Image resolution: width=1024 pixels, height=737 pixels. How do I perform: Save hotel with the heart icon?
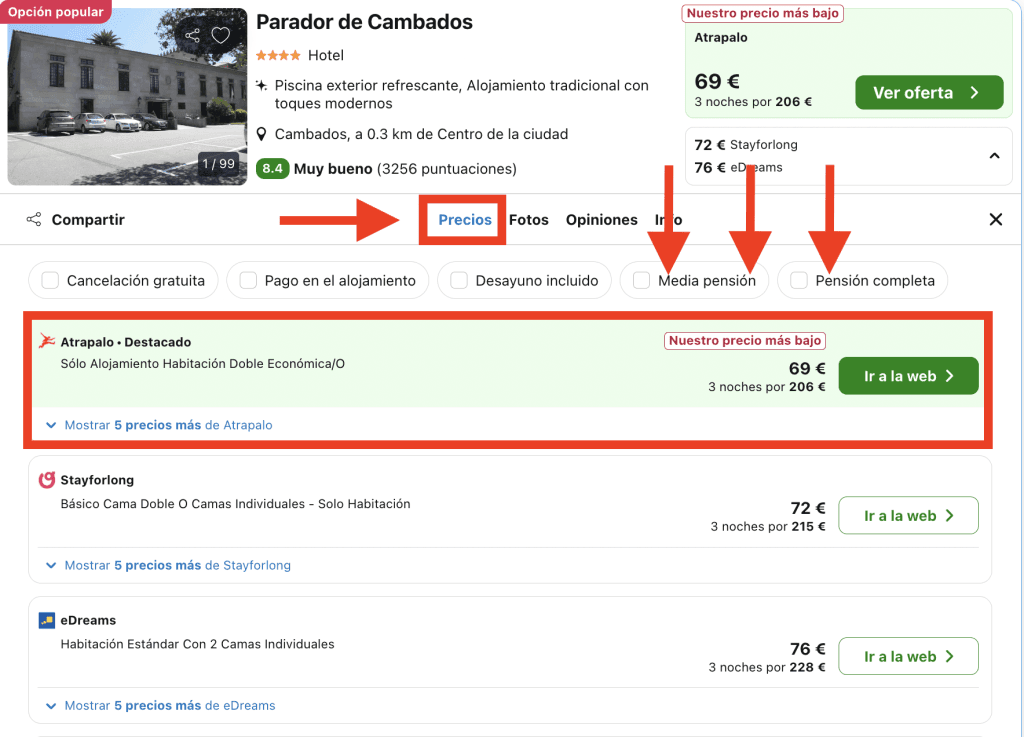[221, 36]
